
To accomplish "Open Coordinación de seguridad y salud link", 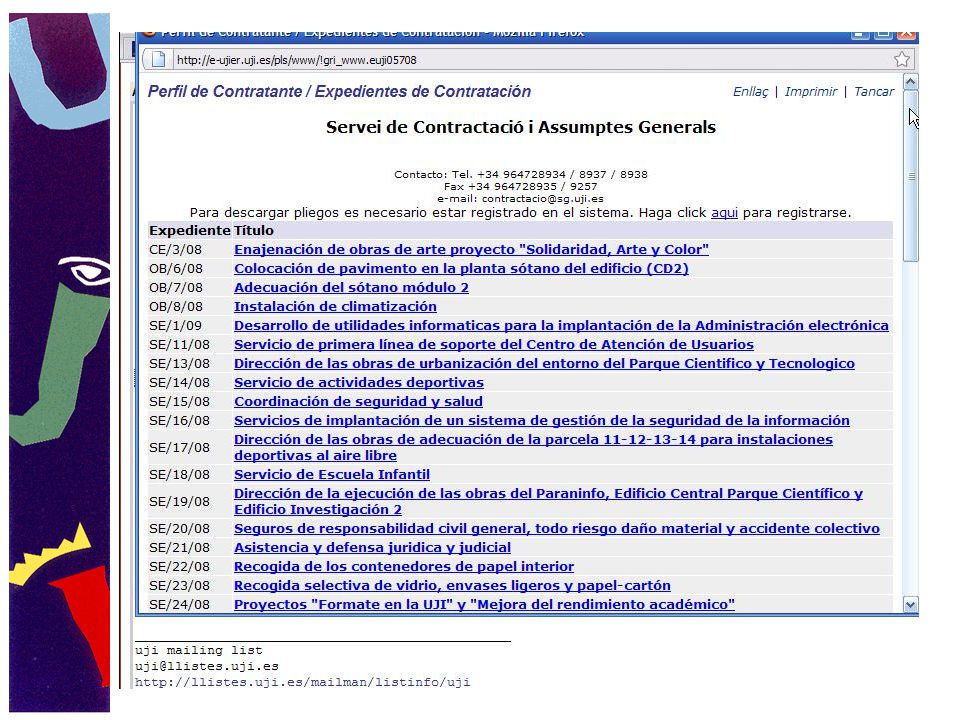I will point(358,402).
